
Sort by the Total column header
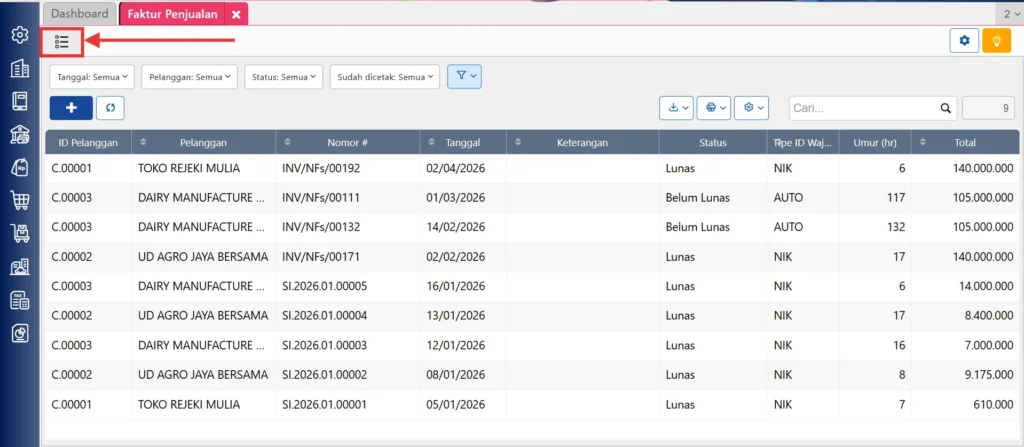pos(965,142)
